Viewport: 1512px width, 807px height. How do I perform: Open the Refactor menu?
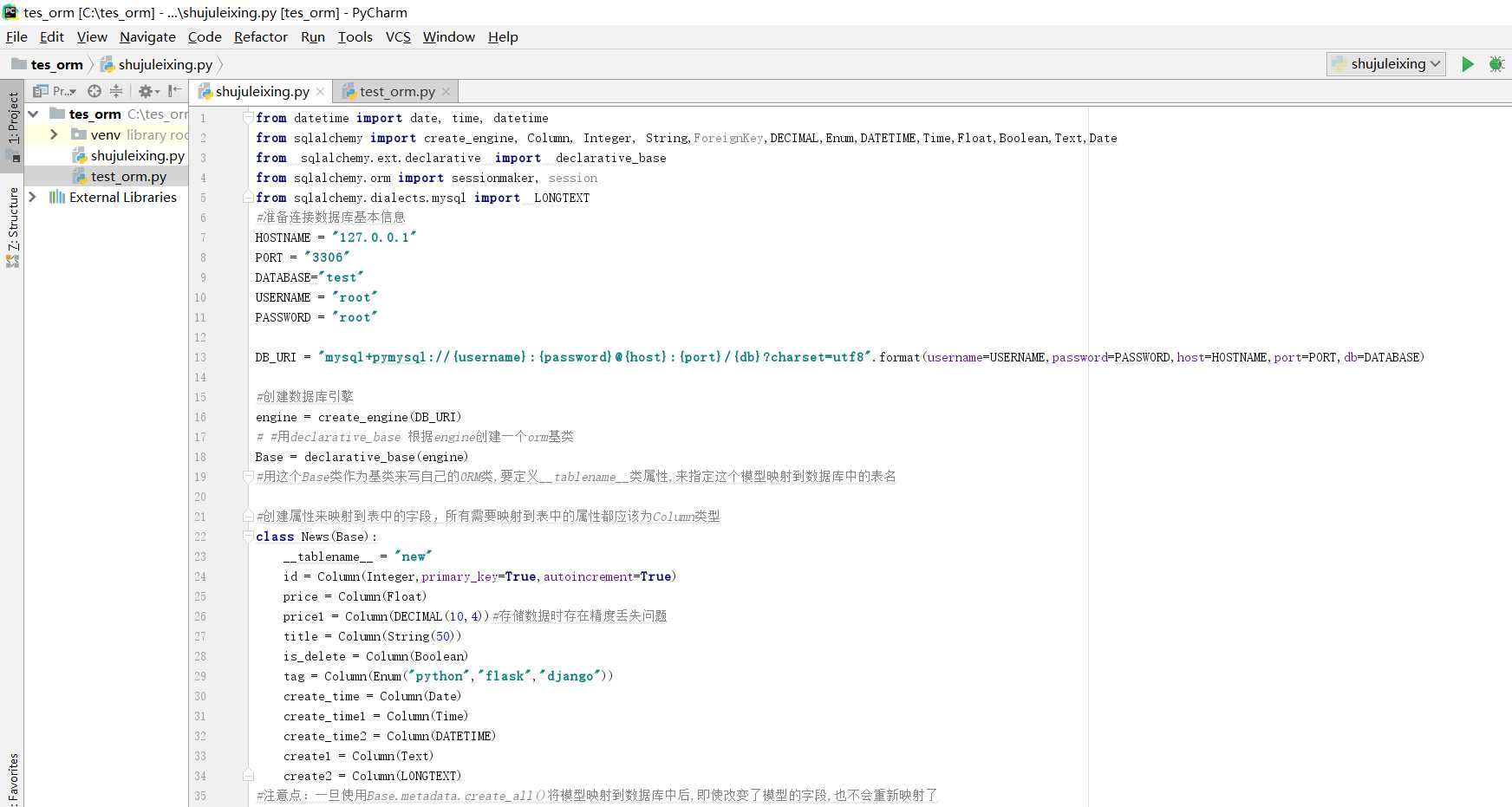click(x=260, y=36)
